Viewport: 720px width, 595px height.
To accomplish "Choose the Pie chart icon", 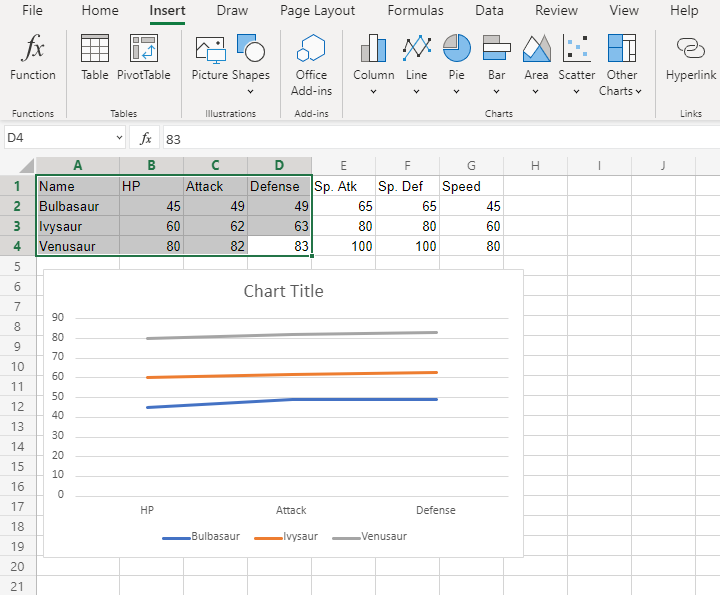I will click(457, 48).
